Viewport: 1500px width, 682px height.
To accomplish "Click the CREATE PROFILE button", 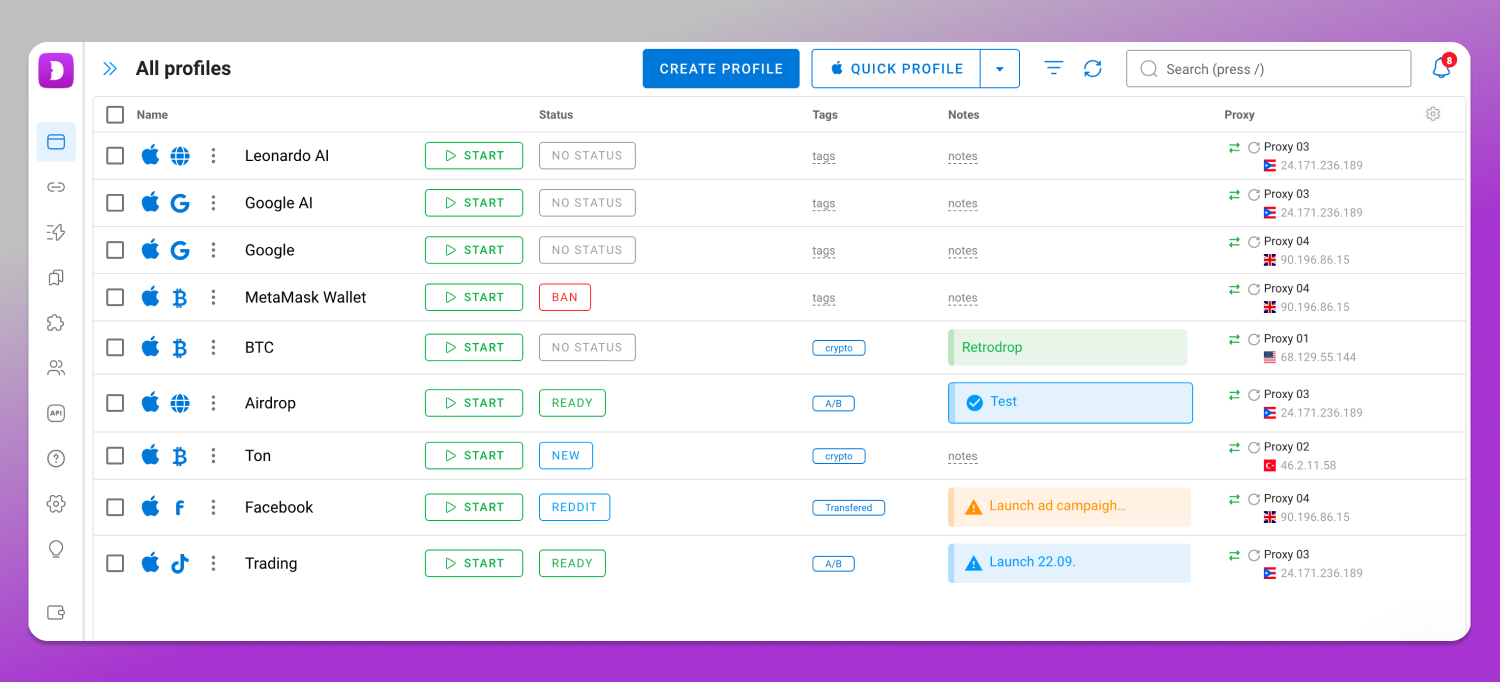I will [721, 69].
